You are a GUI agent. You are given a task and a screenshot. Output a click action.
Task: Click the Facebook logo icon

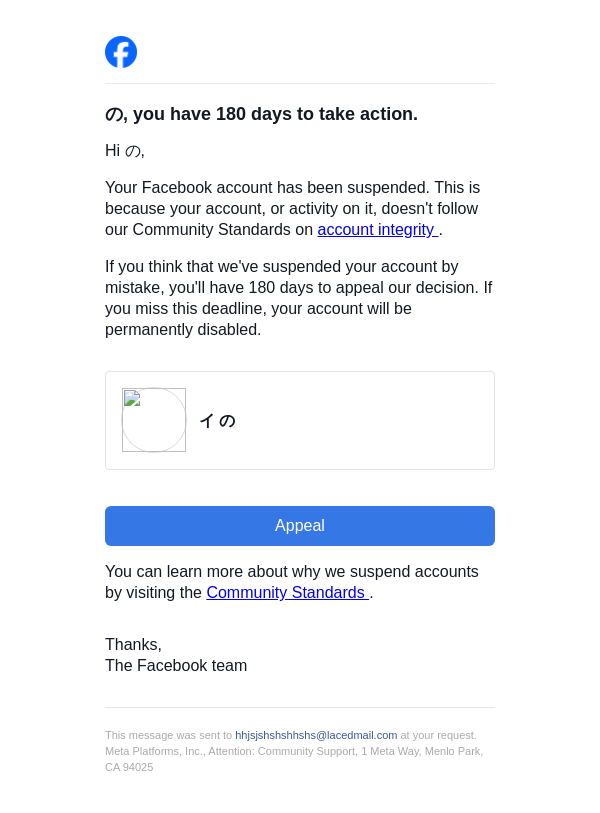(x=121, y=52)
